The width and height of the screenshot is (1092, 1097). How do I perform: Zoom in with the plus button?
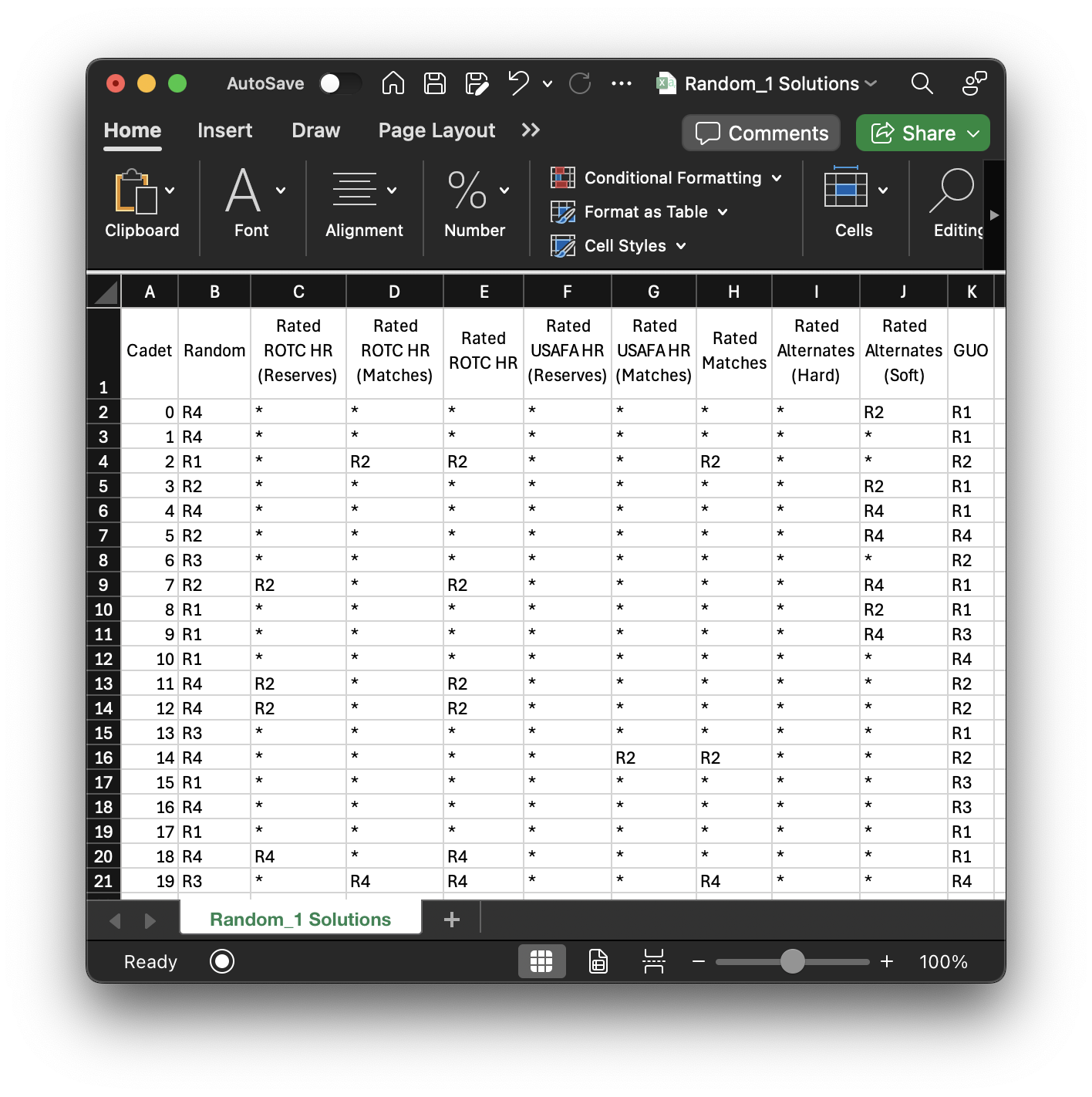click(x=887, y=961)
